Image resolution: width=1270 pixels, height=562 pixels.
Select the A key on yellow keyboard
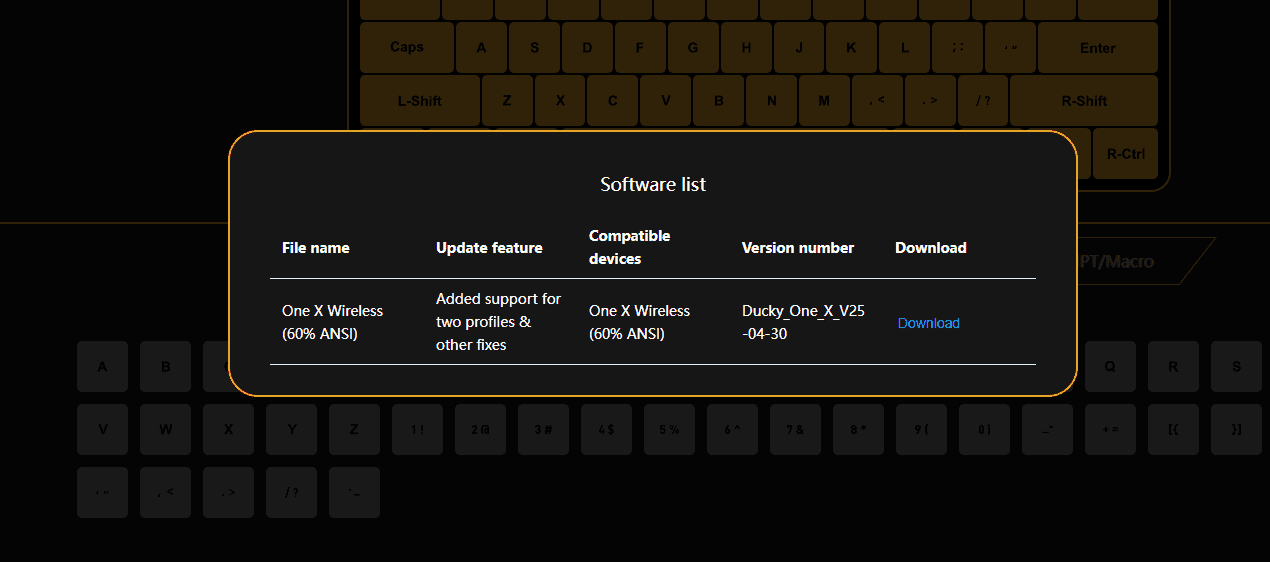click(481, 47)
